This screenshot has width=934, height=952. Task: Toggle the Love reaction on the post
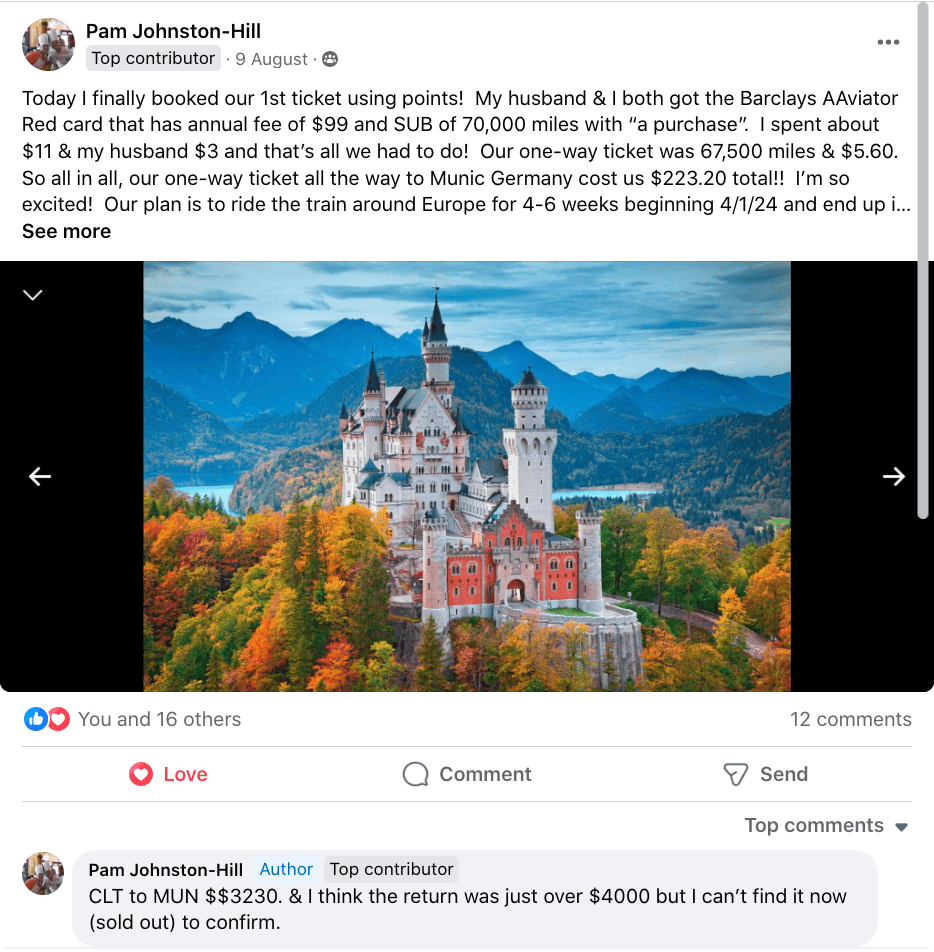168,774
